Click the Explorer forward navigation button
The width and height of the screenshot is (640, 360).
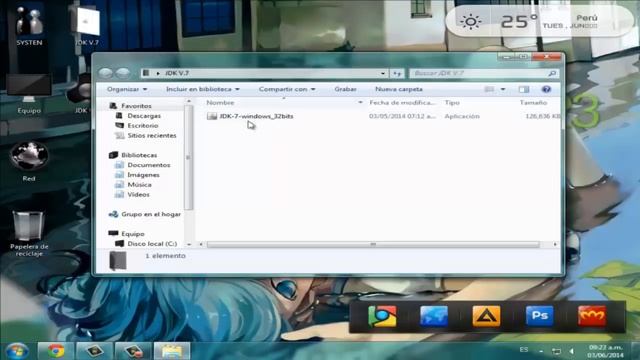tap(122, 73)
